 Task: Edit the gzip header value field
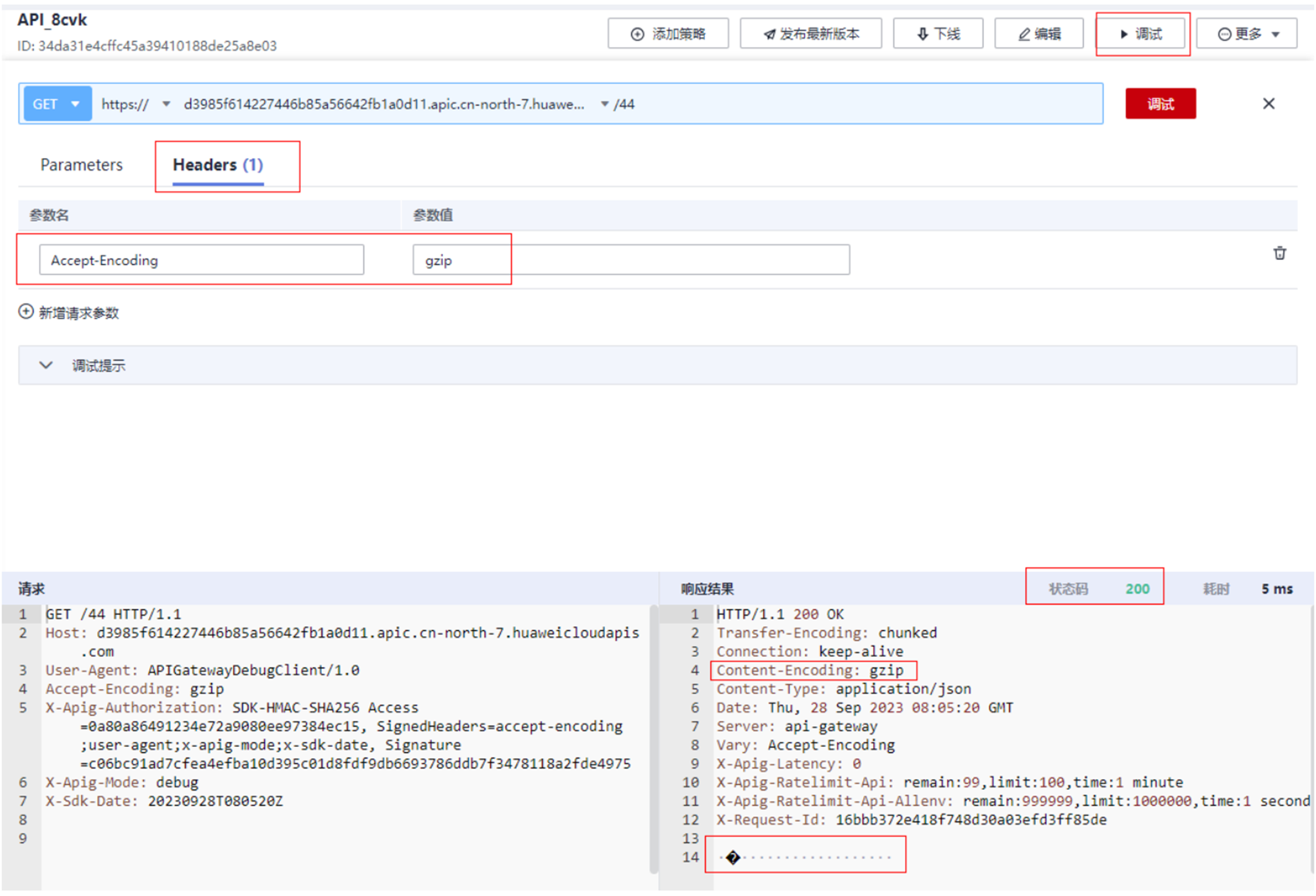click(631, 260)
